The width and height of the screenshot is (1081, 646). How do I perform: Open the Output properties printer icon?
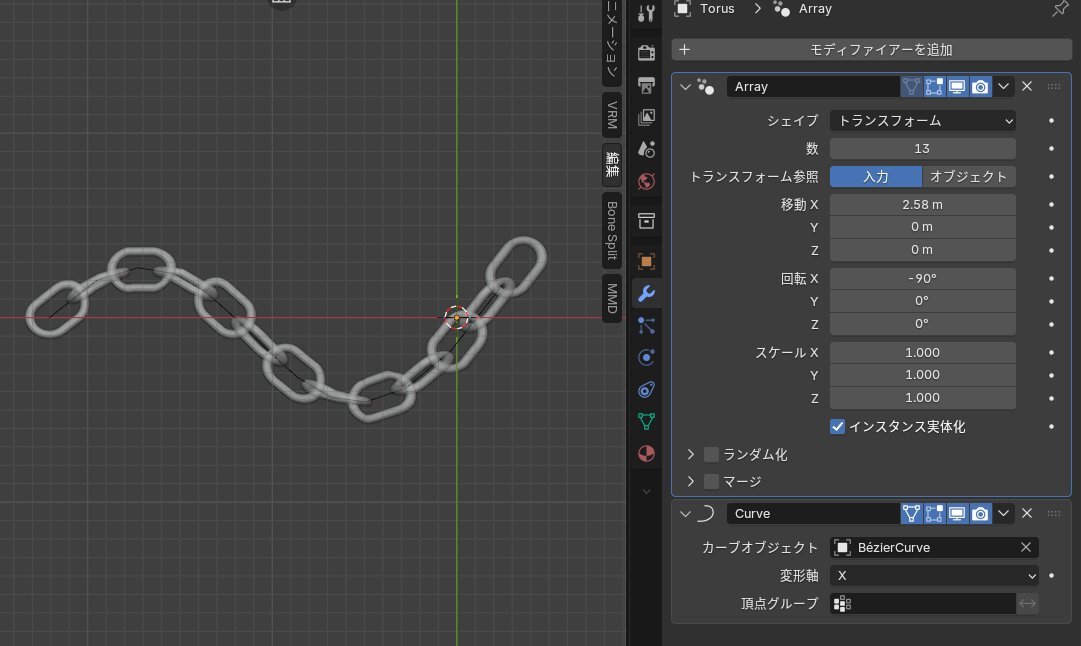pos(646,84)
